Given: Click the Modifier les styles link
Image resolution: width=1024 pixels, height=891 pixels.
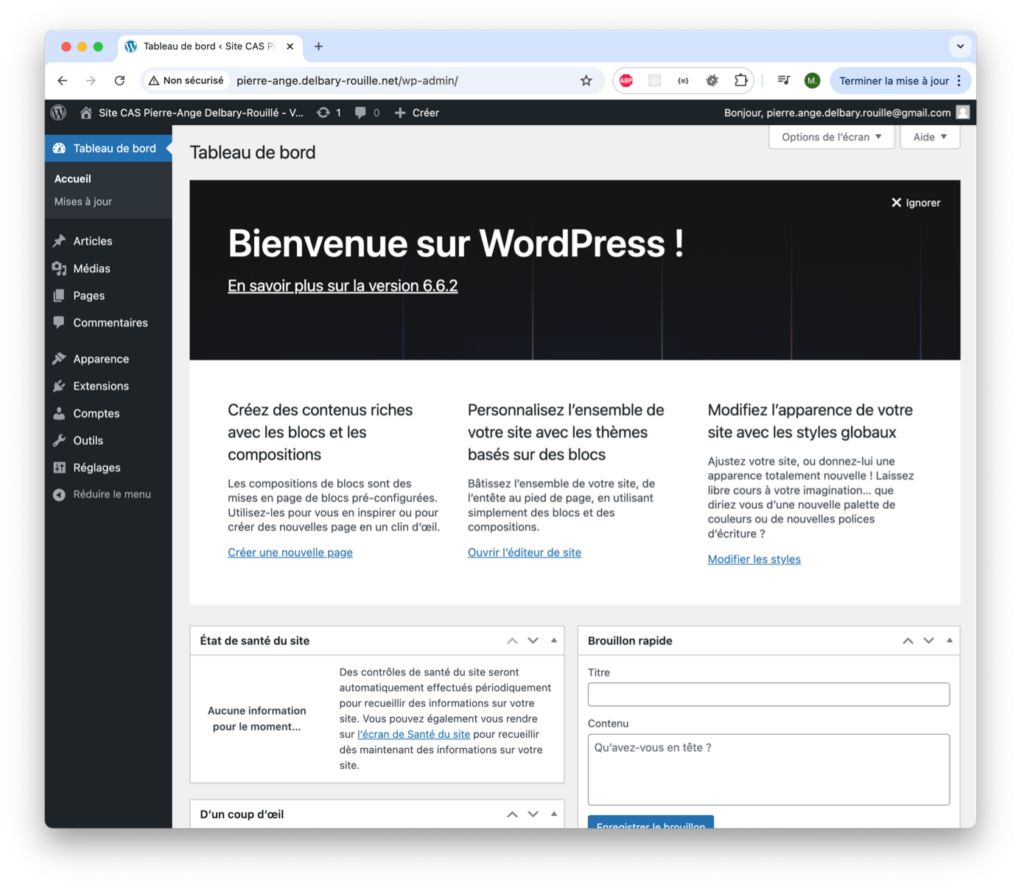Looking at the screenshot, I should [x=754, y=560].
